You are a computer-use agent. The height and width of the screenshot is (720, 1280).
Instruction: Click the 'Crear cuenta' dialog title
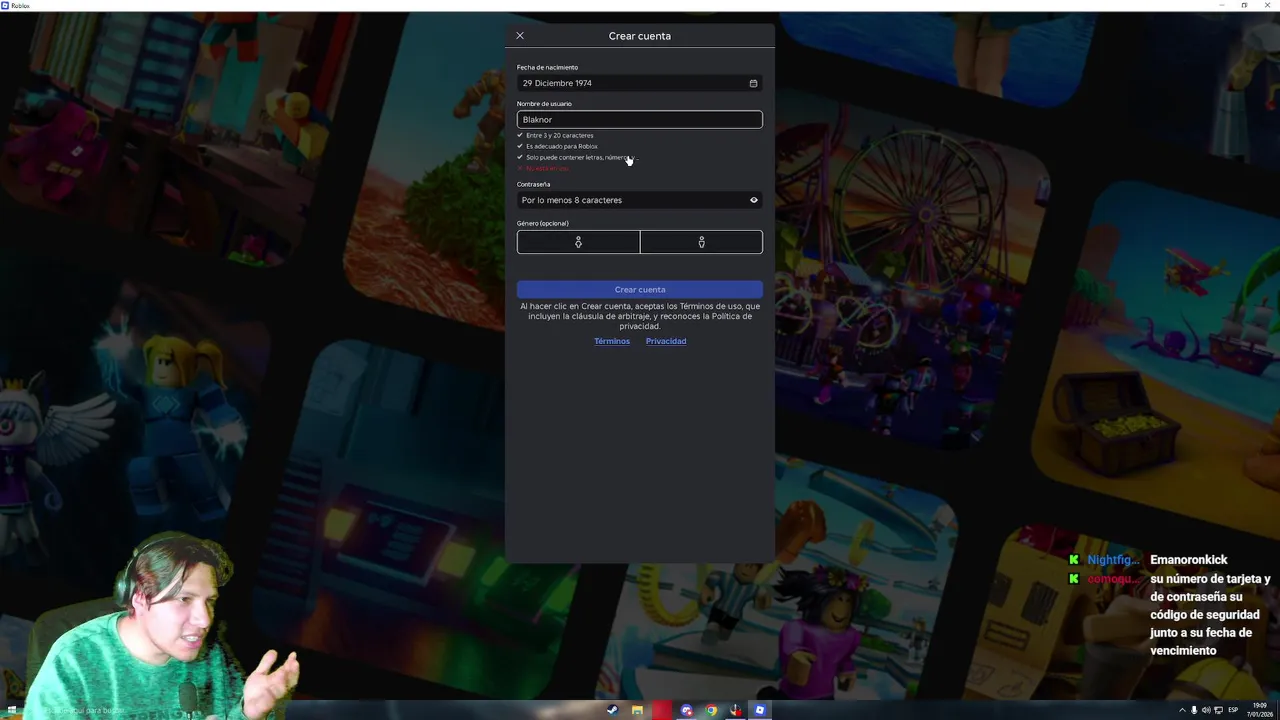click(x=640, y=36)
